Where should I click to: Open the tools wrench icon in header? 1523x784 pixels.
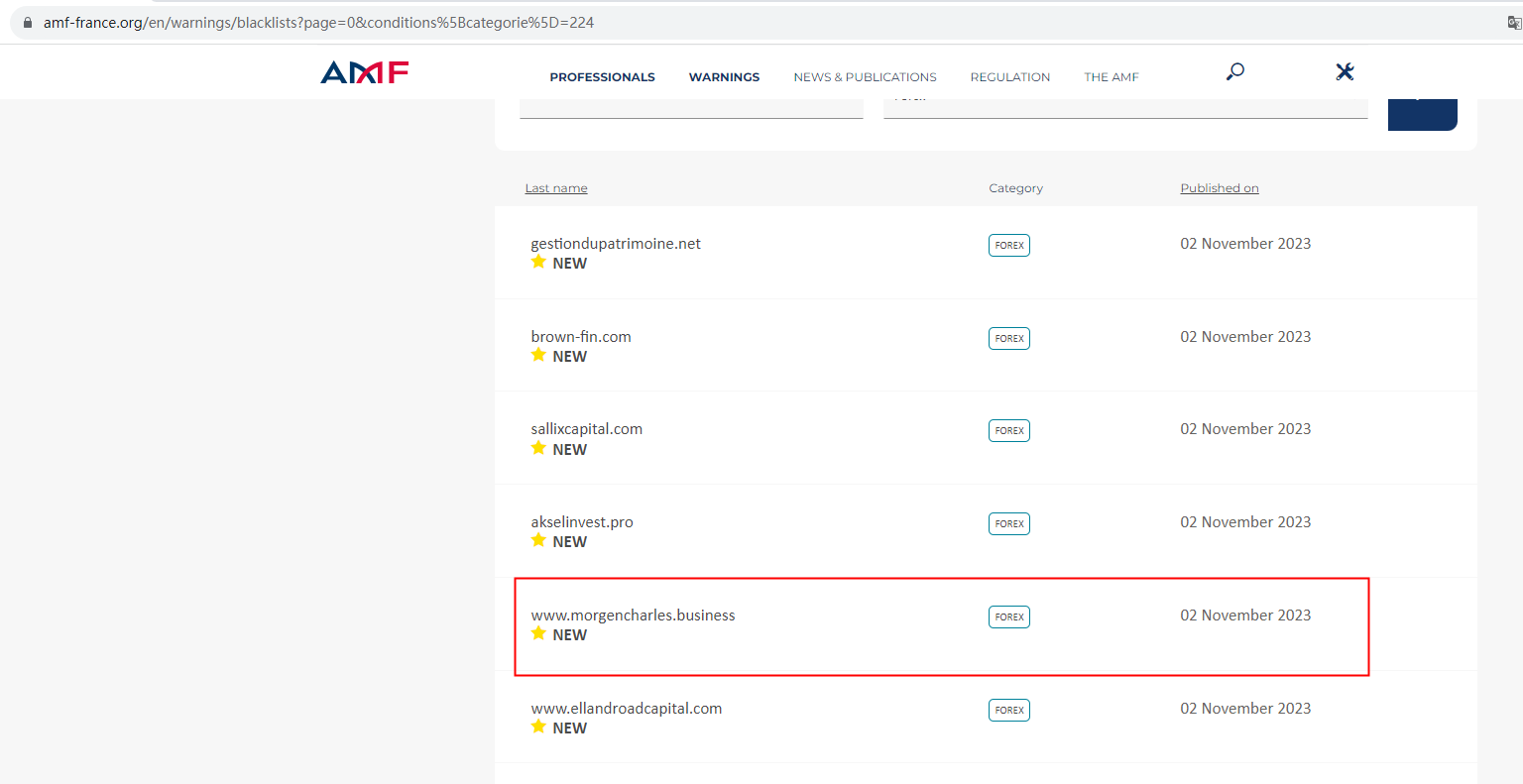[1345, 71]
